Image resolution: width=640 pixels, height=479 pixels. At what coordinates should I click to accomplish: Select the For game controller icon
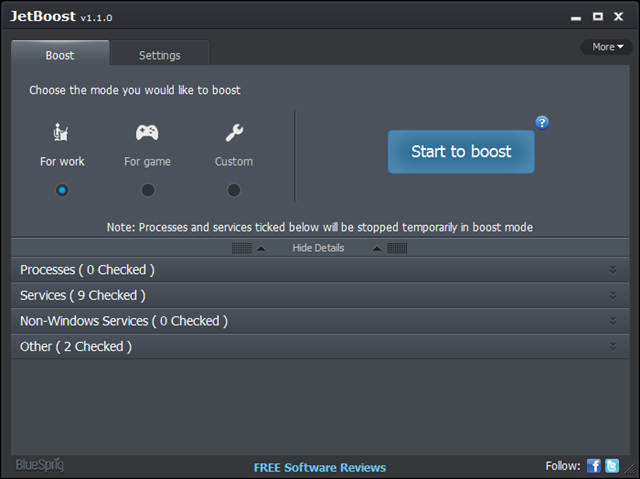[x=147, y=132]
